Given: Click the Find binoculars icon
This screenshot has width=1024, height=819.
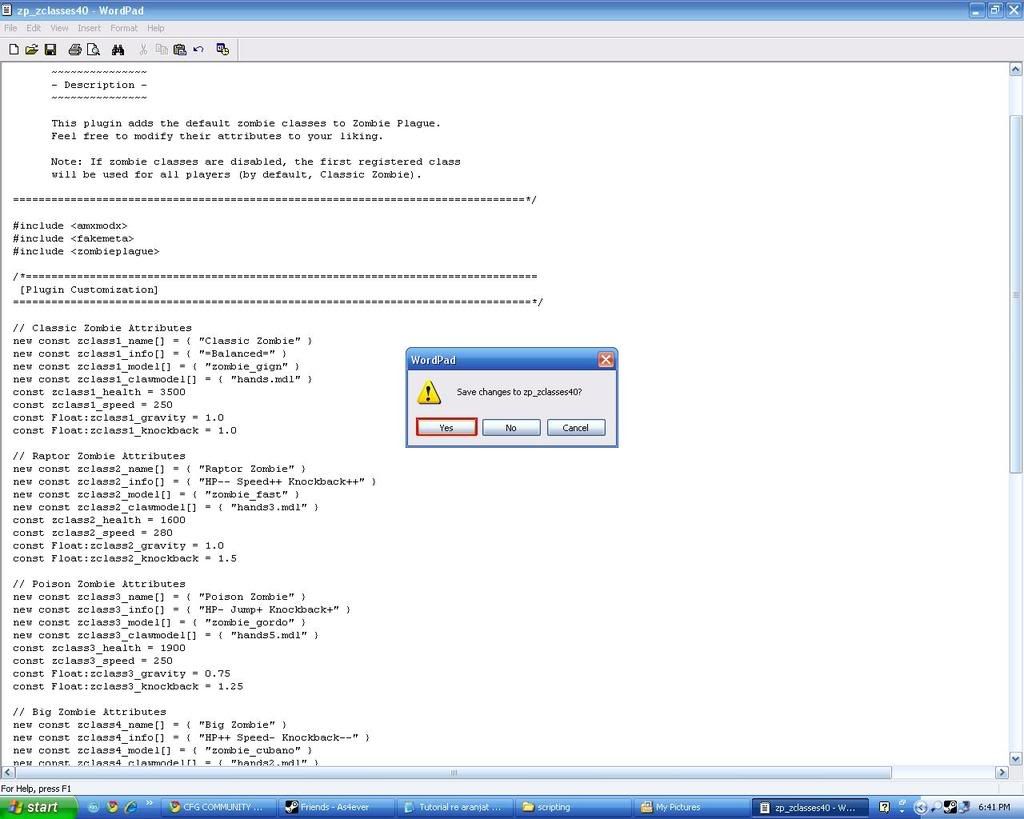Looking at the screenshot, I should tap(118, 50).
